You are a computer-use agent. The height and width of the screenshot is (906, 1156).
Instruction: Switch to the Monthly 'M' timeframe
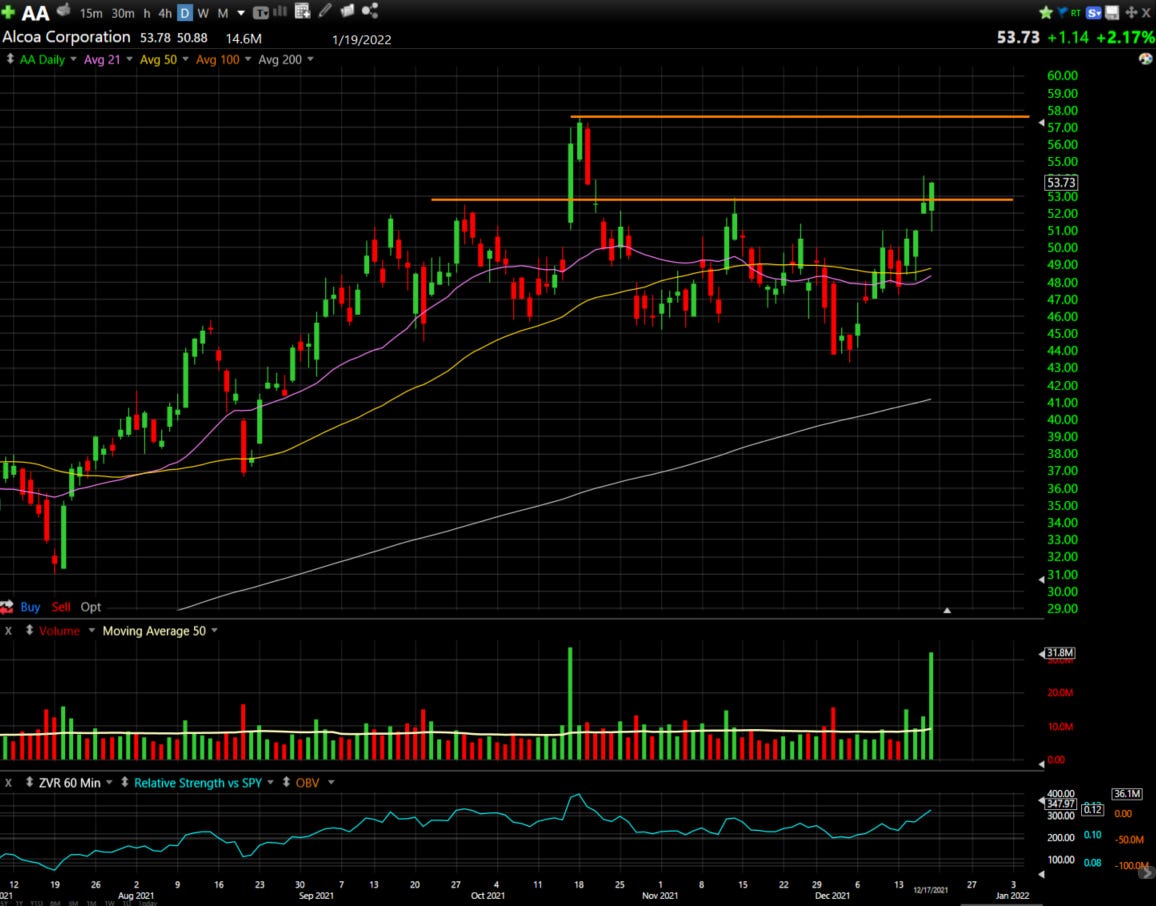(223, 13)
